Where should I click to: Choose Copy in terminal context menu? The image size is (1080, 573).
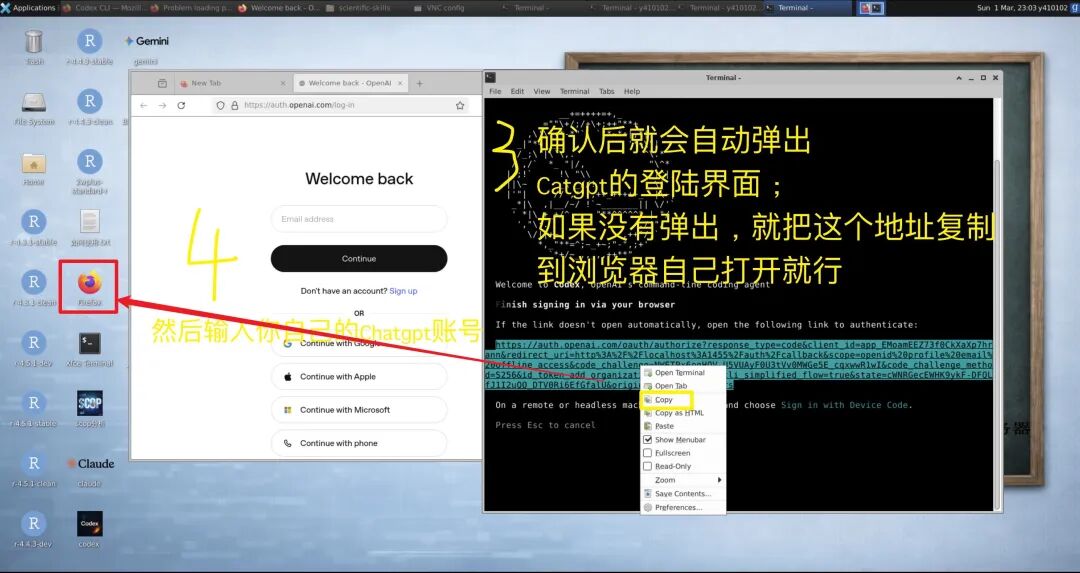[683, 399]
